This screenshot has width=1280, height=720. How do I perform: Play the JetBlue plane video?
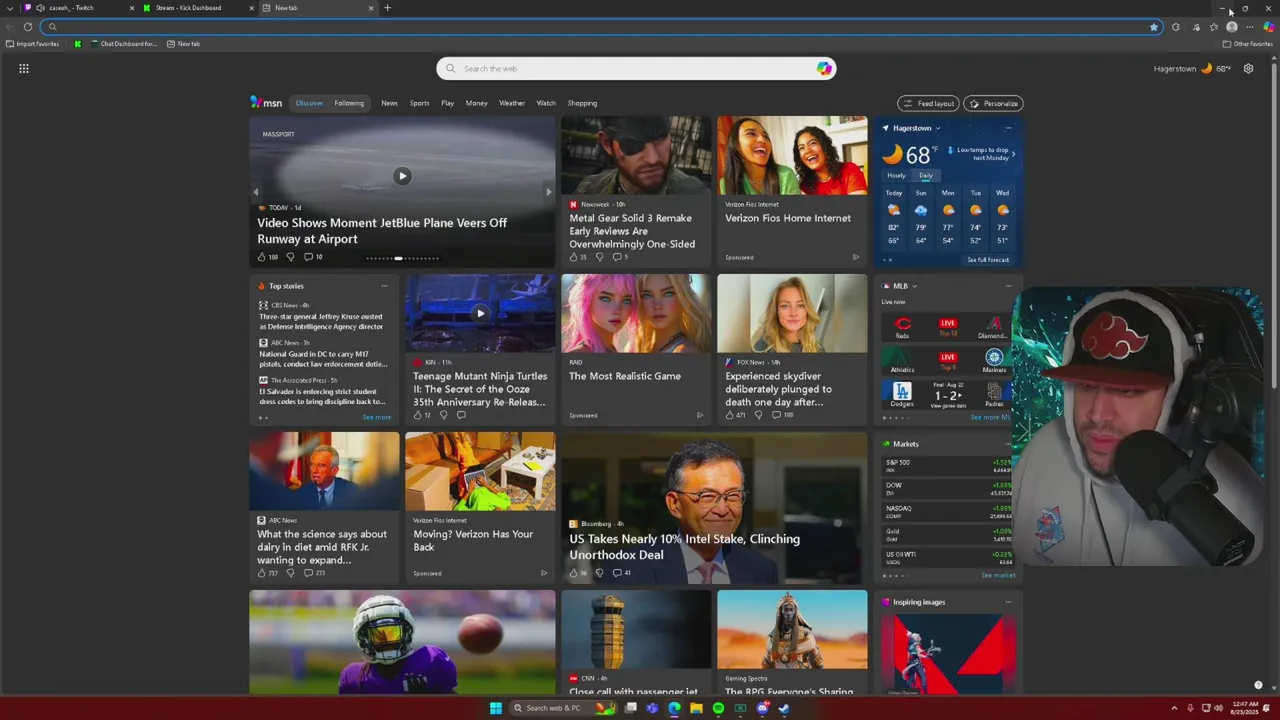pyautogui.click(x=402, y=176)
